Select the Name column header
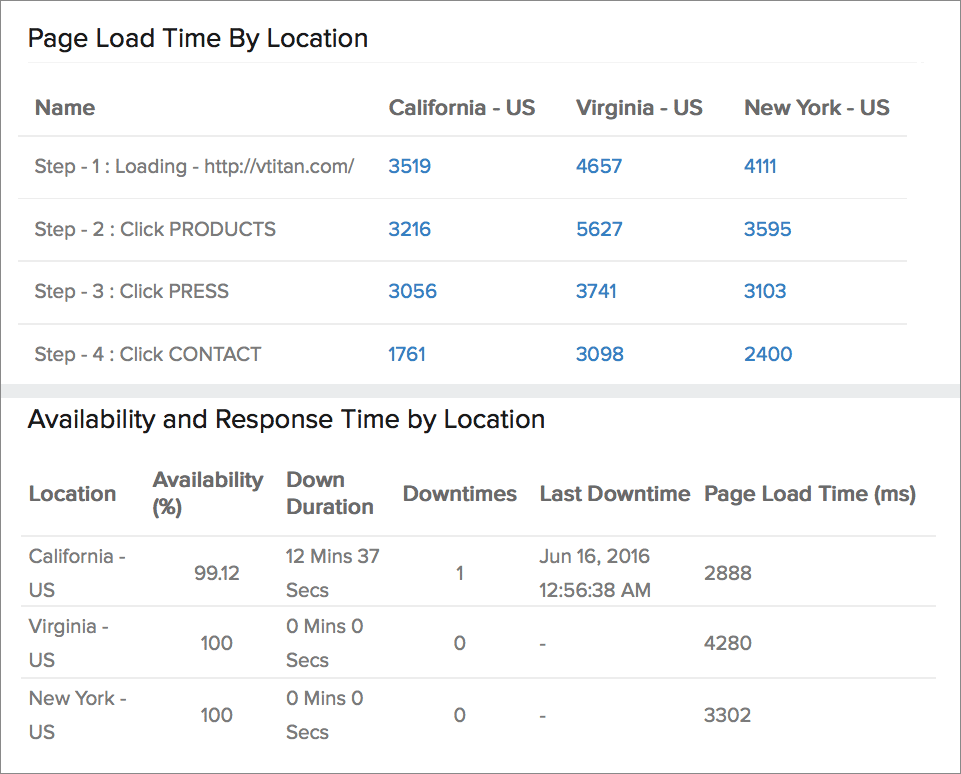This screenshot has height=774, width=961. (65, 108)
